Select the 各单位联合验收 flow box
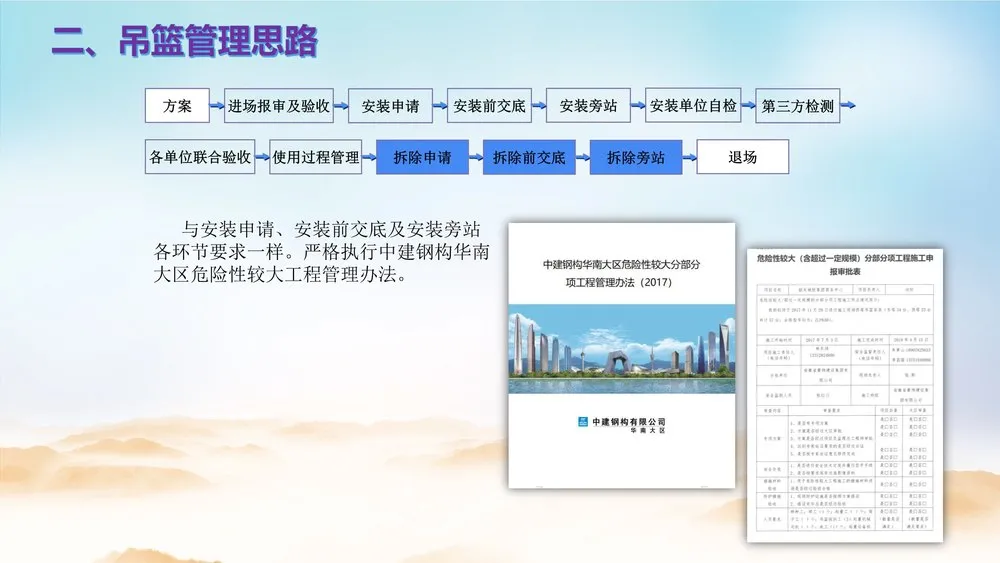This screenshot has width=1000, height=563. 200,157
